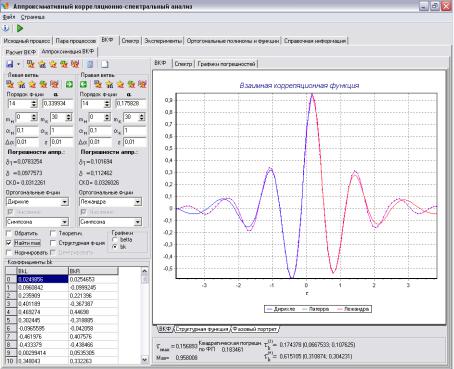
Task: Switch to Структурная функция bottom tab
Action: coord(202,329)
